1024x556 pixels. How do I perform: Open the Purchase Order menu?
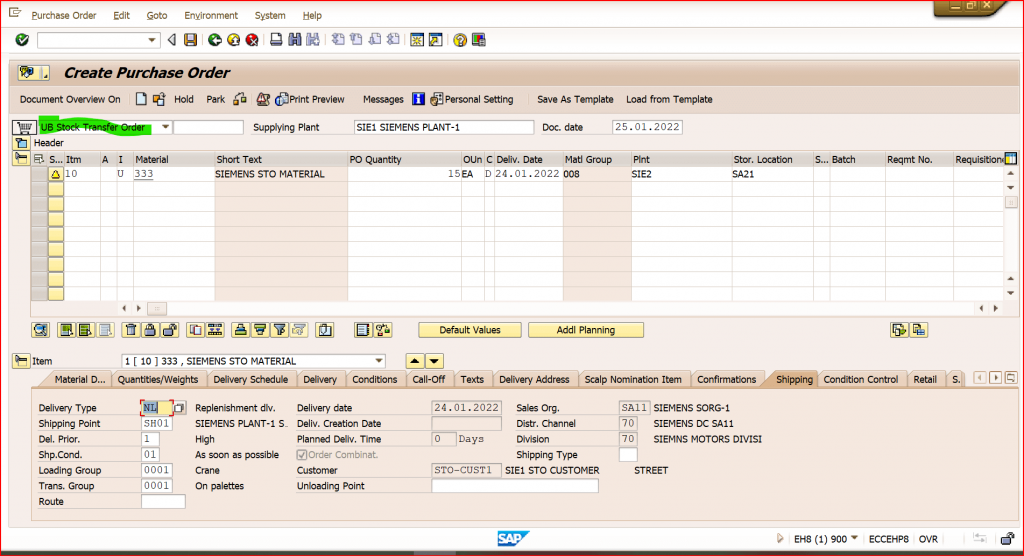(64, 15)
